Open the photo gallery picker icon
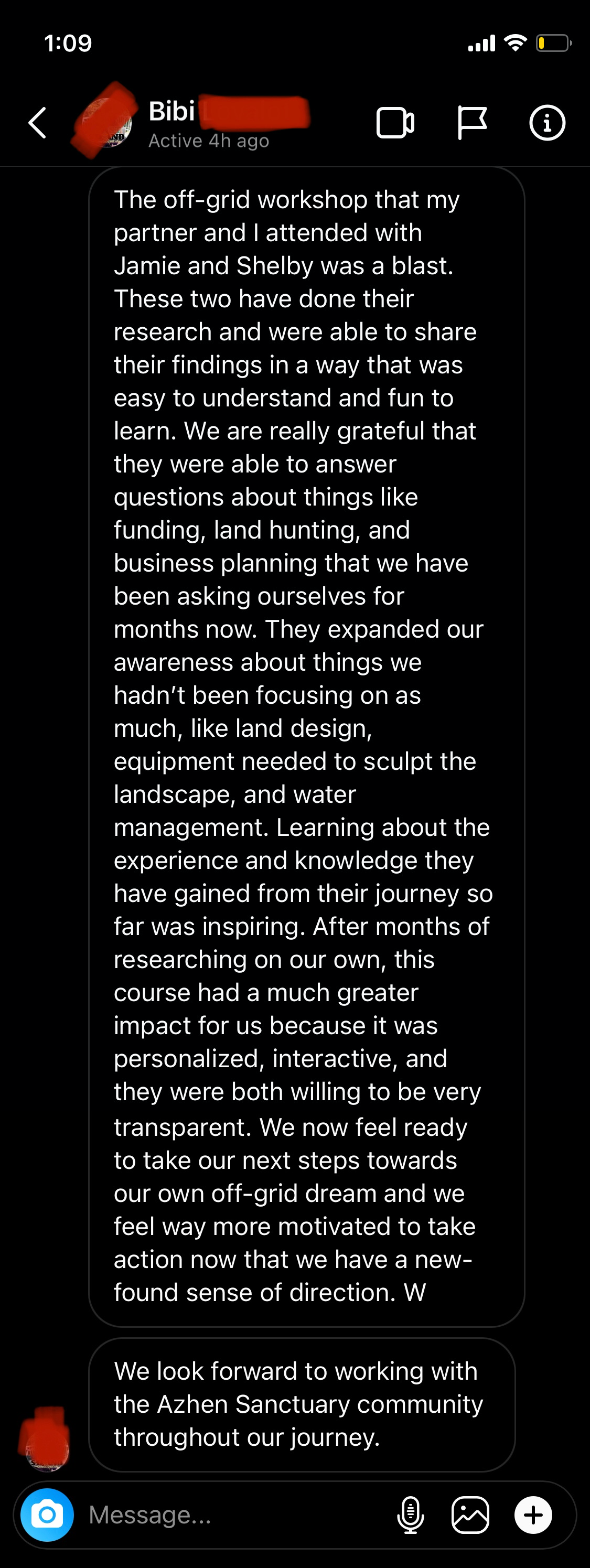The height and width of the screenshot is (1568, 590). coord(470,1515)
